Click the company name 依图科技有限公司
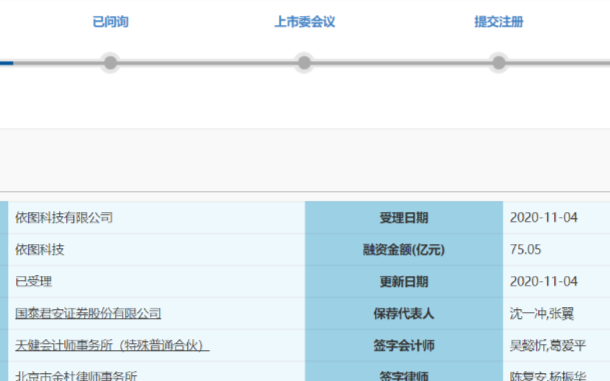 [64, 218]
